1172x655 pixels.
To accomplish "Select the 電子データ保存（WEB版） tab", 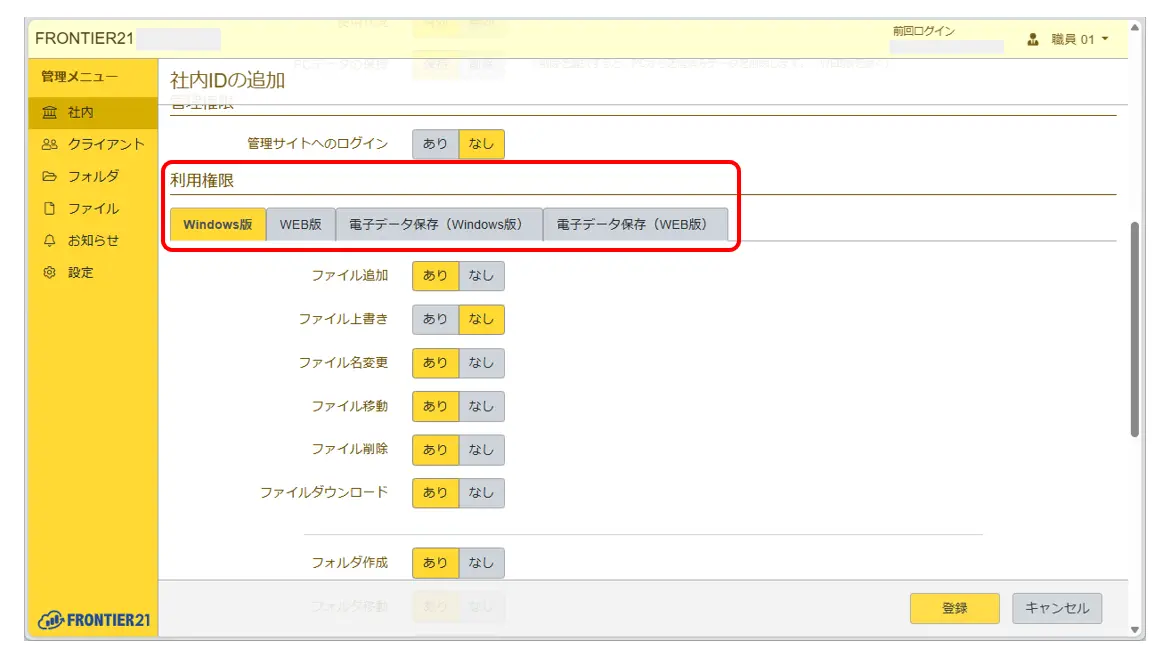I will [634, 225].
